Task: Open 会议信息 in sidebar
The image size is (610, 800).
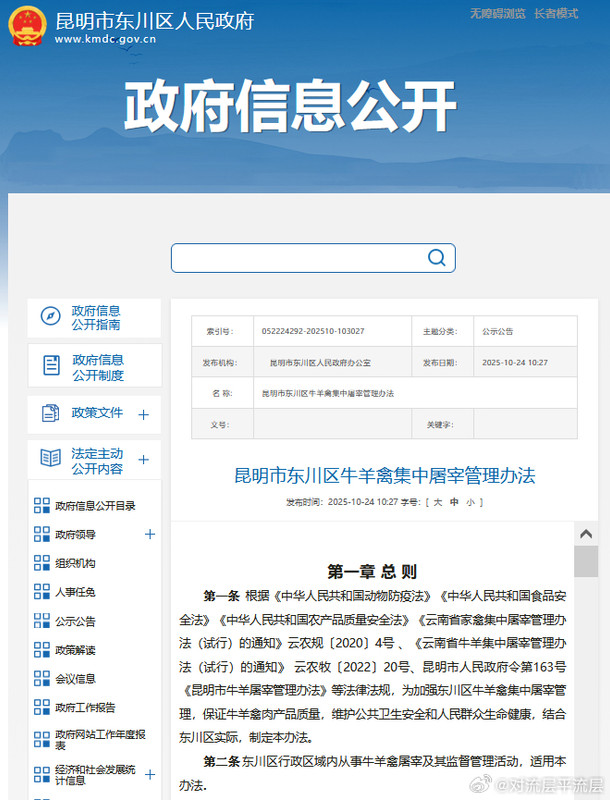Action: [x=75, y=679]
